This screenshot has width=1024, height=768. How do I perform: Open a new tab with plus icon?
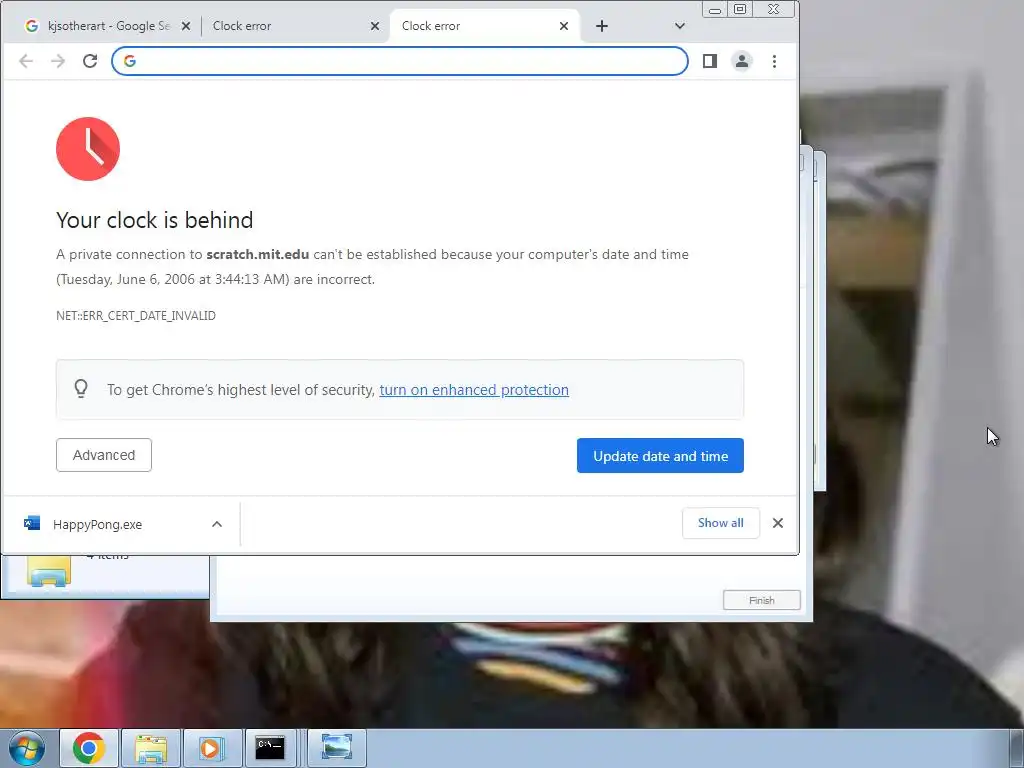pyautogui.click(x=602, y=26)
